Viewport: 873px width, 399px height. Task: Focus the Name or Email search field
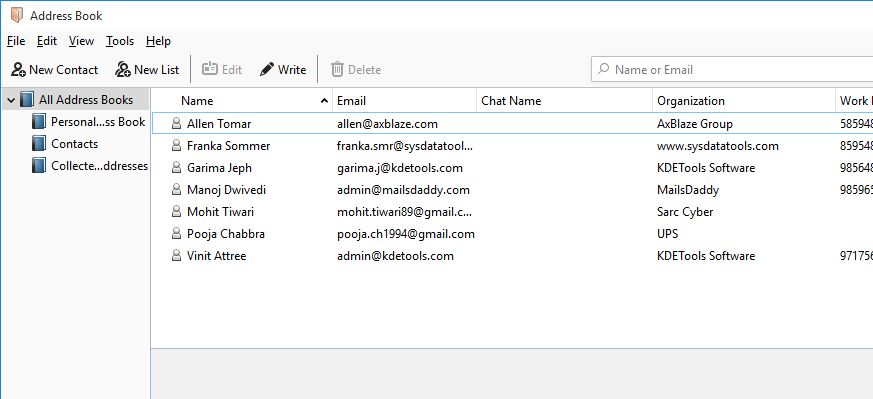click(732, 70)
